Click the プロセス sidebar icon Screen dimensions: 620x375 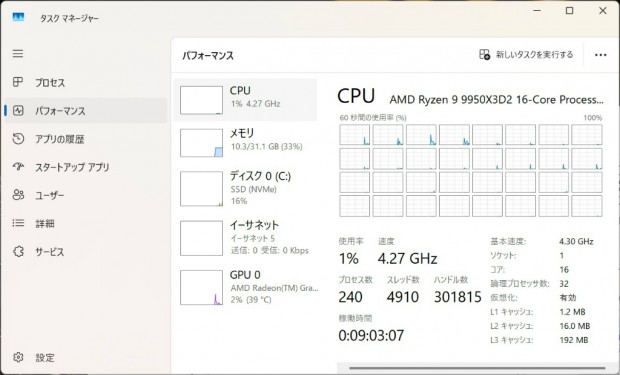18,82
